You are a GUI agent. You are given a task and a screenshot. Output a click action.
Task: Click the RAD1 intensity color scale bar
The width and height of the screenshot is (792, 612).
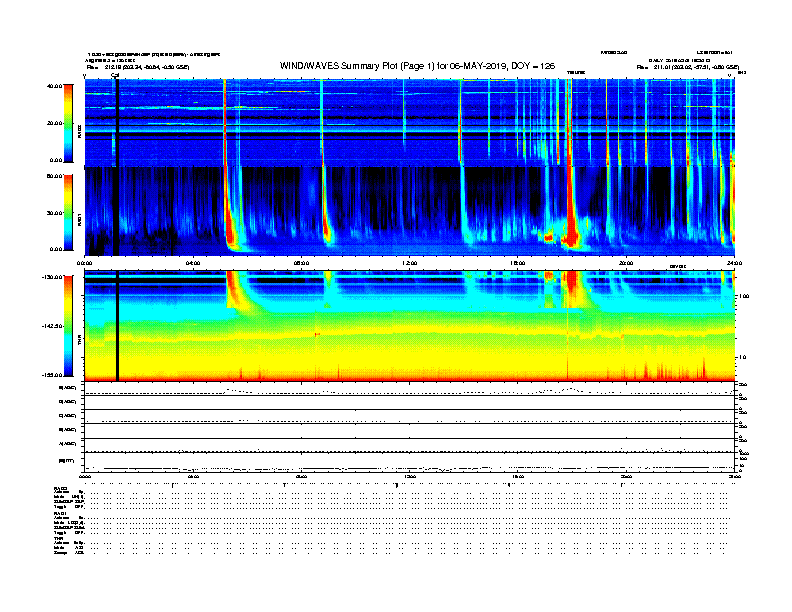68,213
